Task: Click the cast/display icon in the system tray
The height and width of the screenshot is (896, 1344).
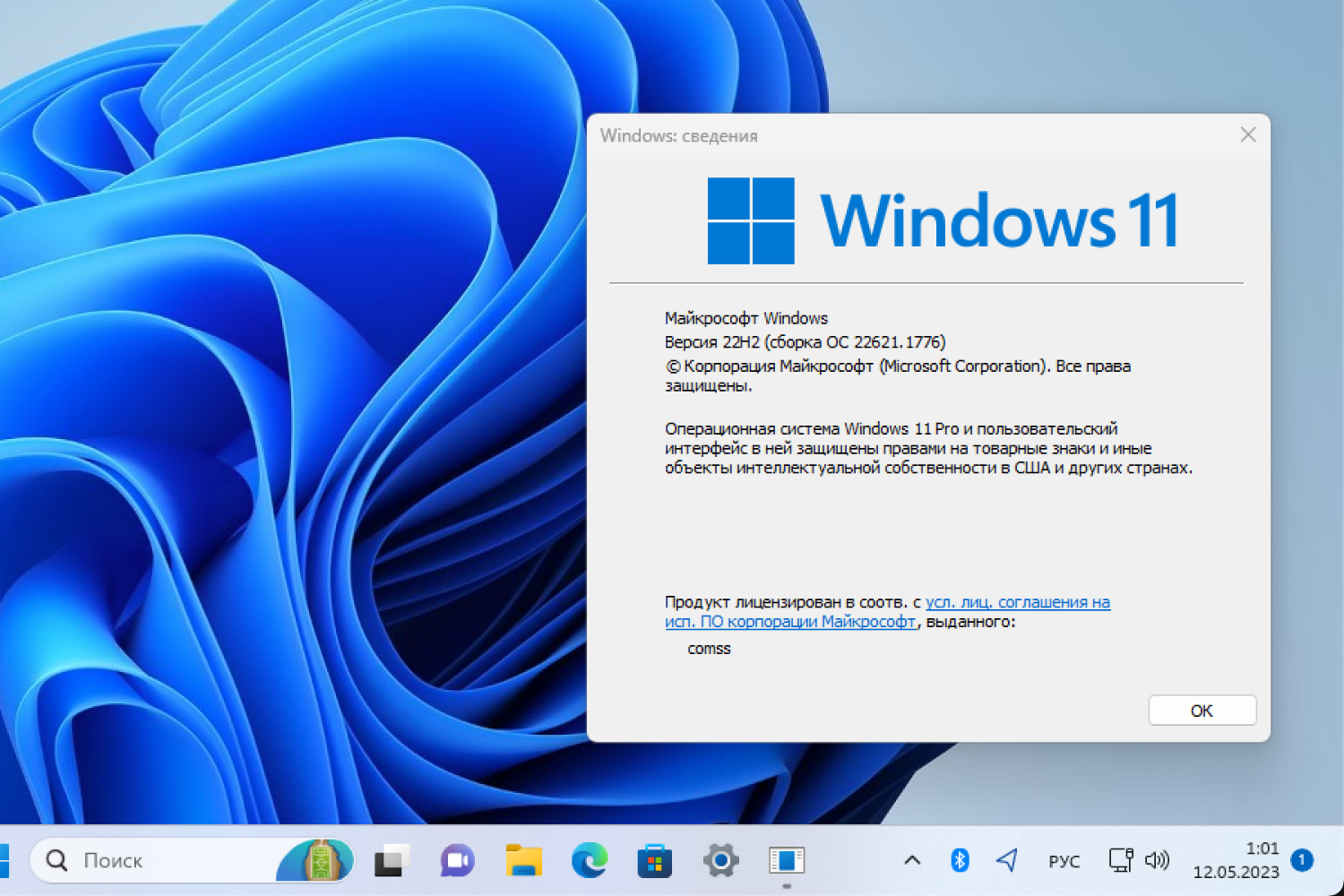Action: tap(1121, 860)
